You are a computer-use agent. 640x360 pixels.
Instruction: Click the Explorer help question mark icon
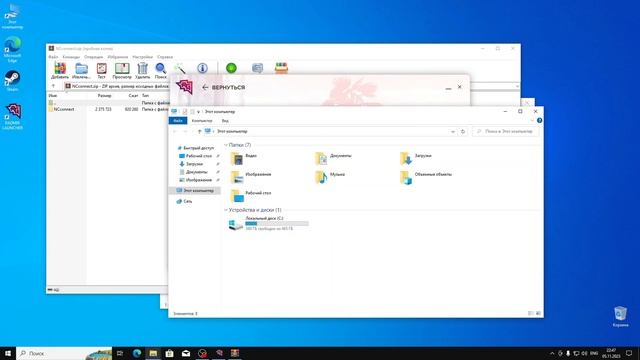[x=540, y=120]
